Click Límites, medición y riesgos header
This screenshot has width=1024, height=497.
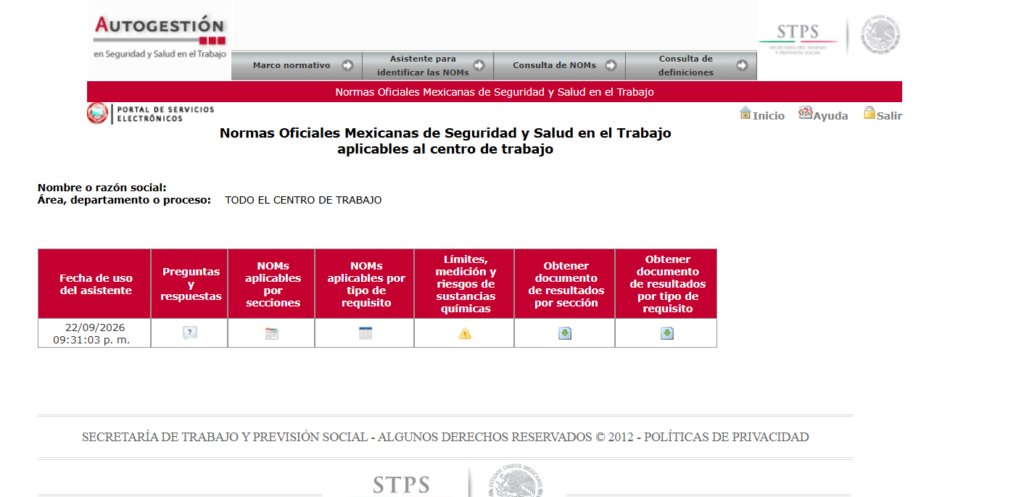[x=464, y=284]
